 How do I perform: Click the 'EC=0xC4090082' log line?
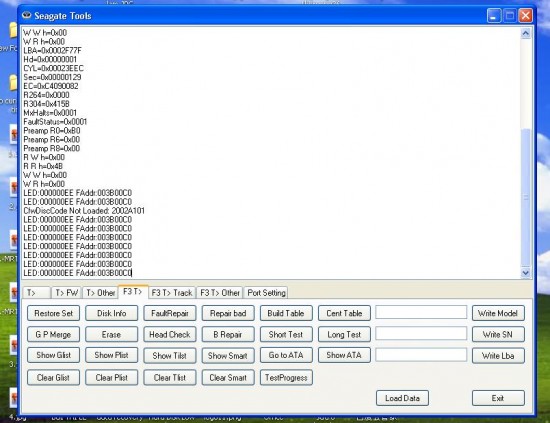coord(51,86)
